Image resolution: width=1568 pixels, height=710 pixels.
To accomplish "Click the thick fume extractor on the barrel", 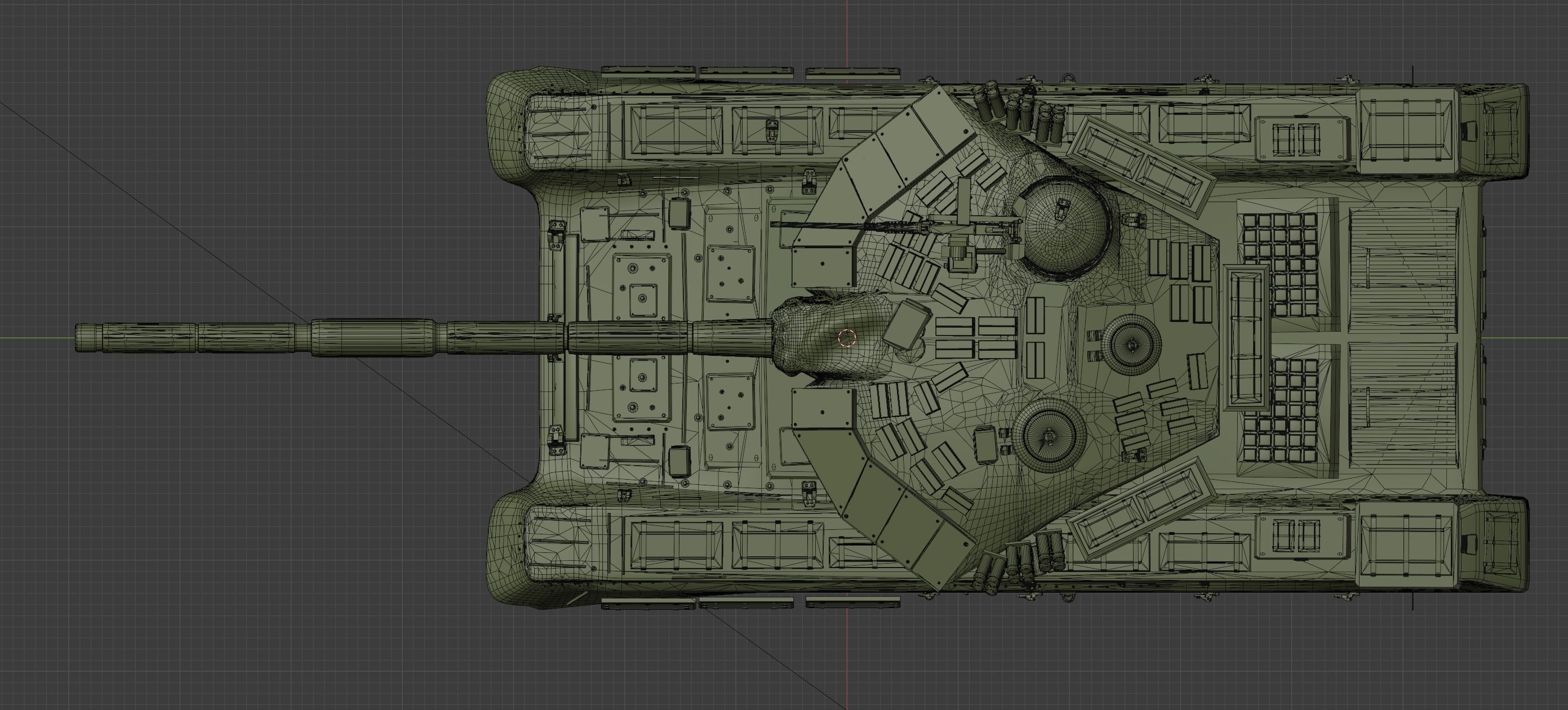I will coord(374,337).
